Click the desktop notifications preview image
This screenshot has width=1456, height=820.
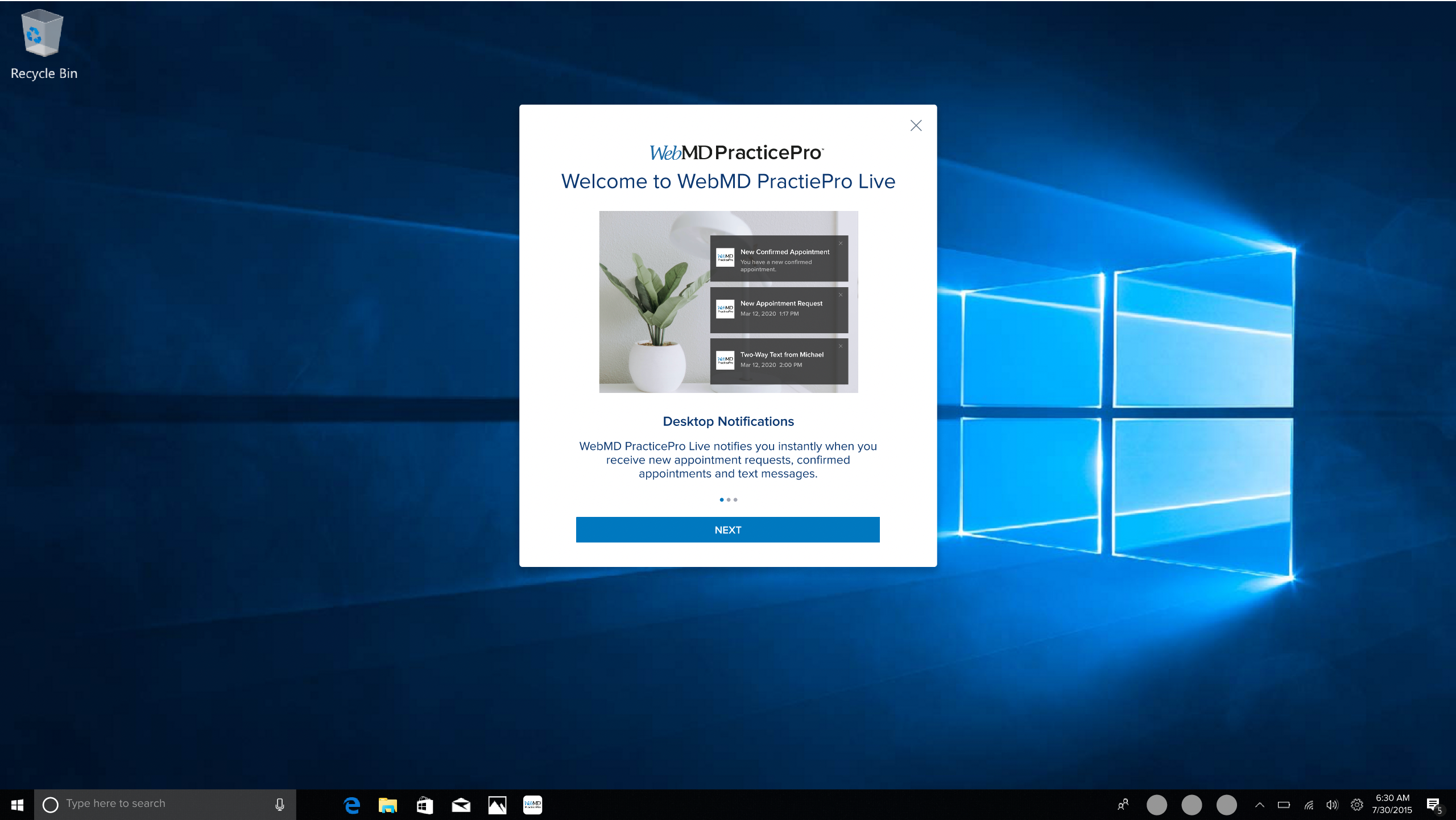pyautogui.click(x=728, y=301)
